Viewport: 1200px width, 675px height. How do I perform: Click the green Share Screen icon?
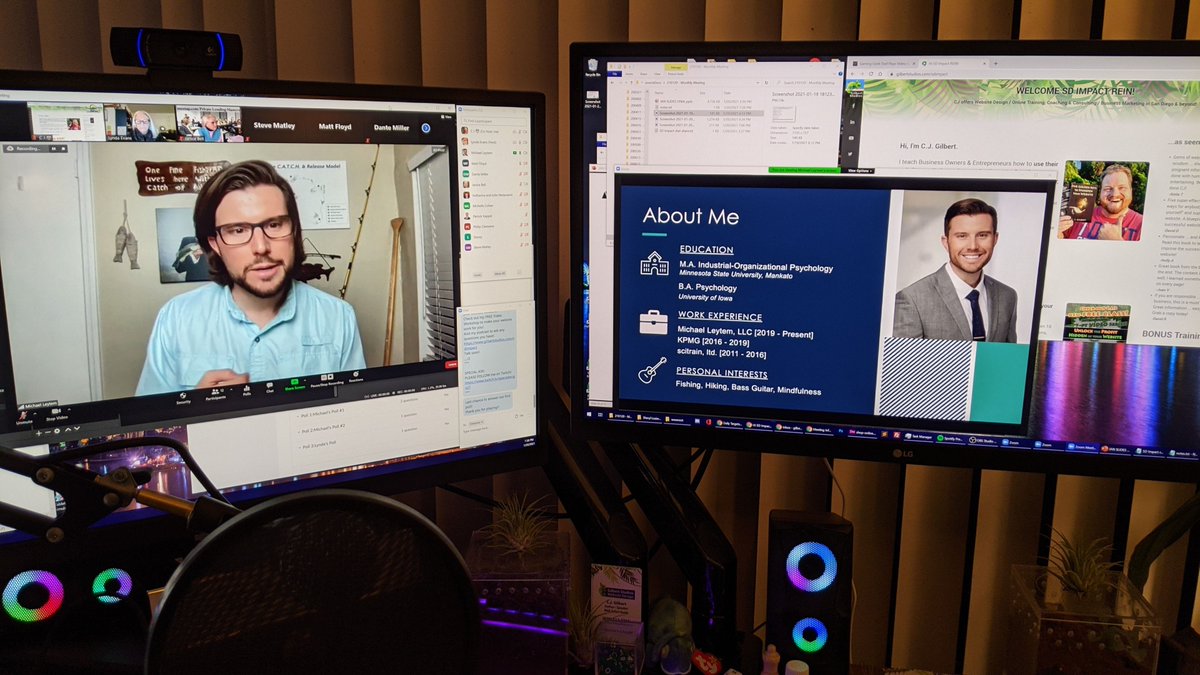pos(295,382)
